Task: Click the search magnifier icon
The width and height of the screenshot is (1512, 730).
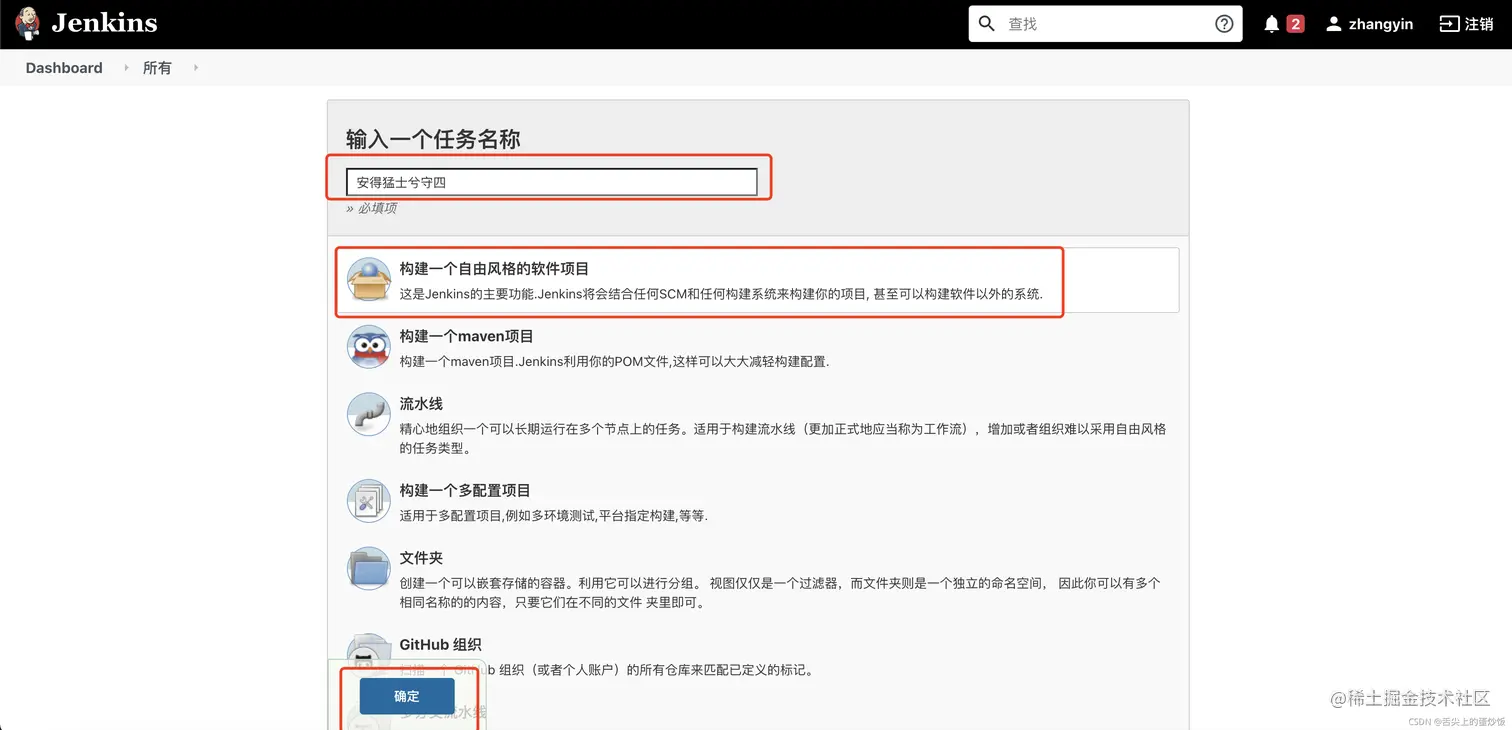Action: click(x=986, y=23)
